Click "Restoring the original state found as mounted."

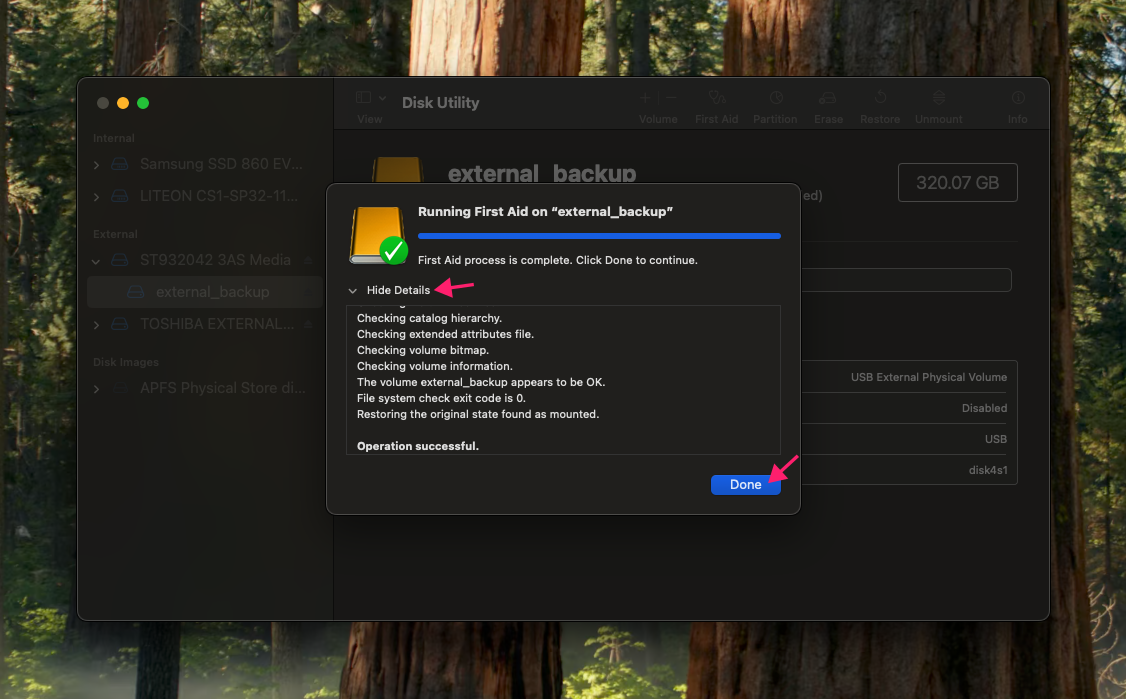[478, 414]
